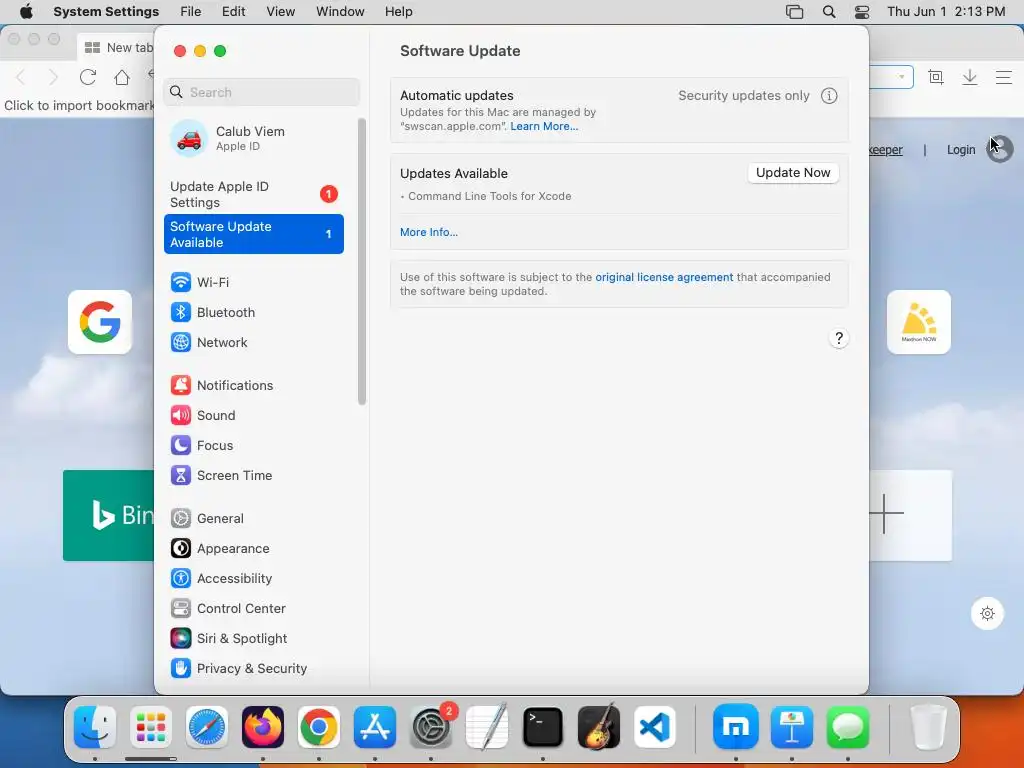The image size is (1024, 768).
Task: Click the question mark help button
Action: point(839,338)
